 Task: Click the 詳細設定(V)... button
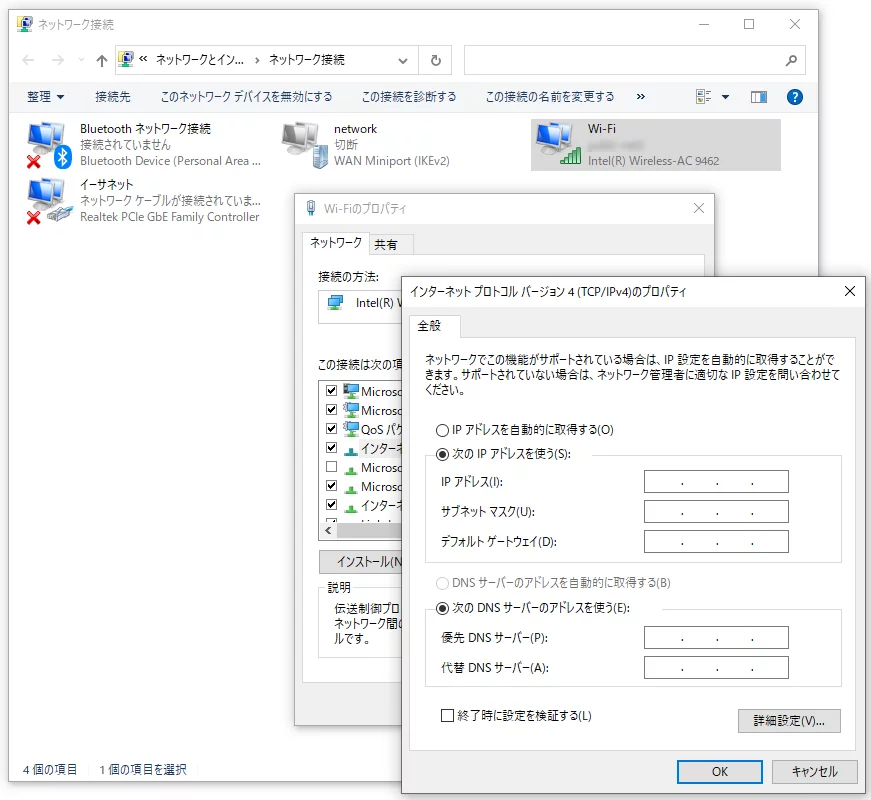pos(788,721)
